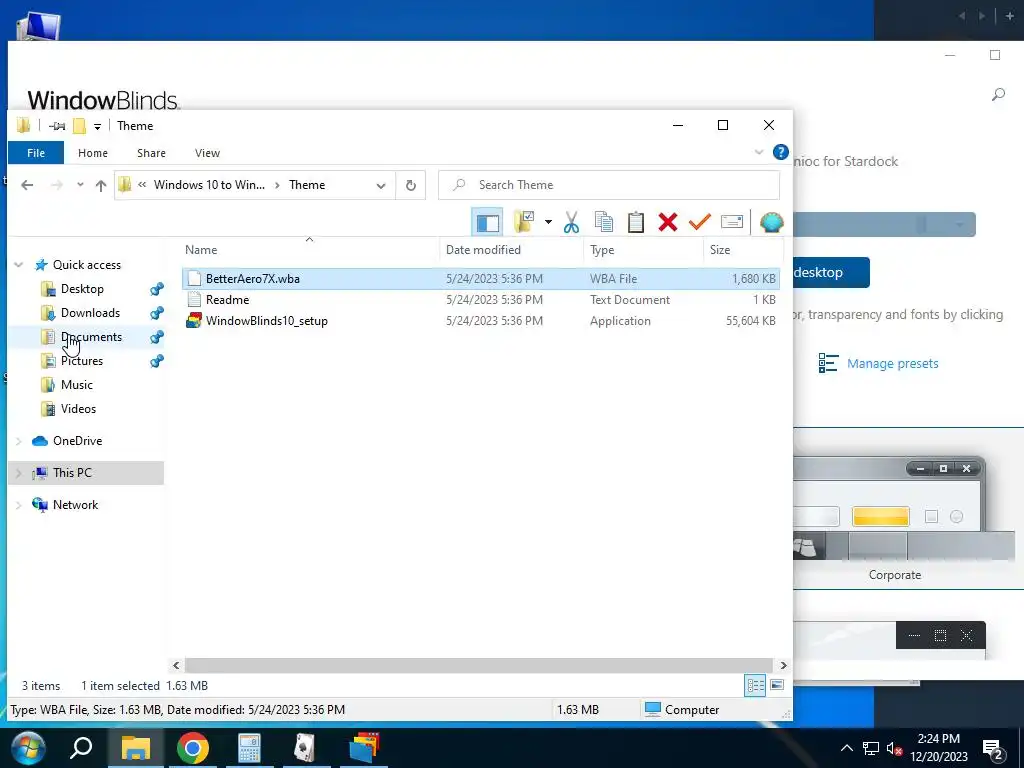The width and height of the screenshot is (1024, 768).
Task: Open Videos in Quick access
Action: click(78, 409)
